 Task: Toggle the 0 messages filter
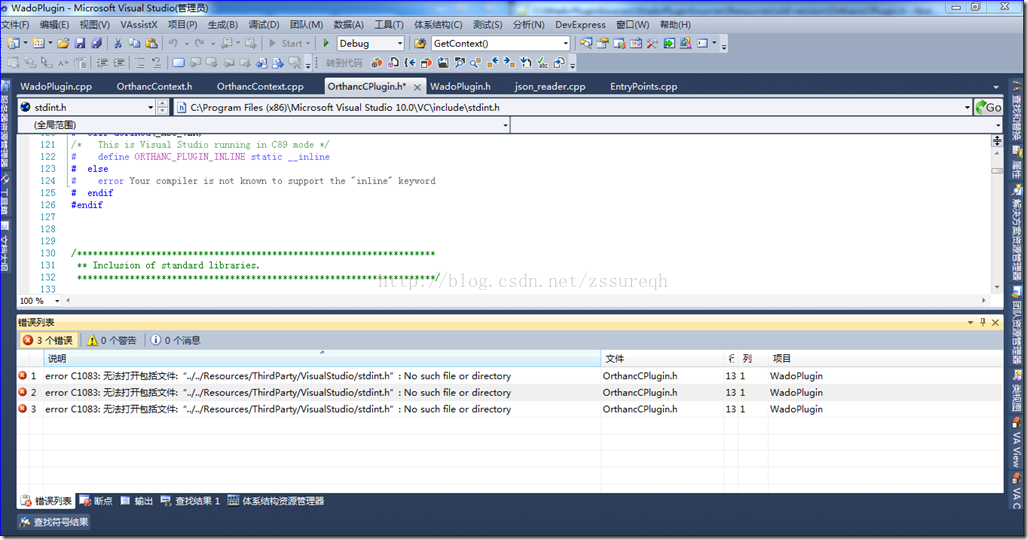[x=176, y=340]
